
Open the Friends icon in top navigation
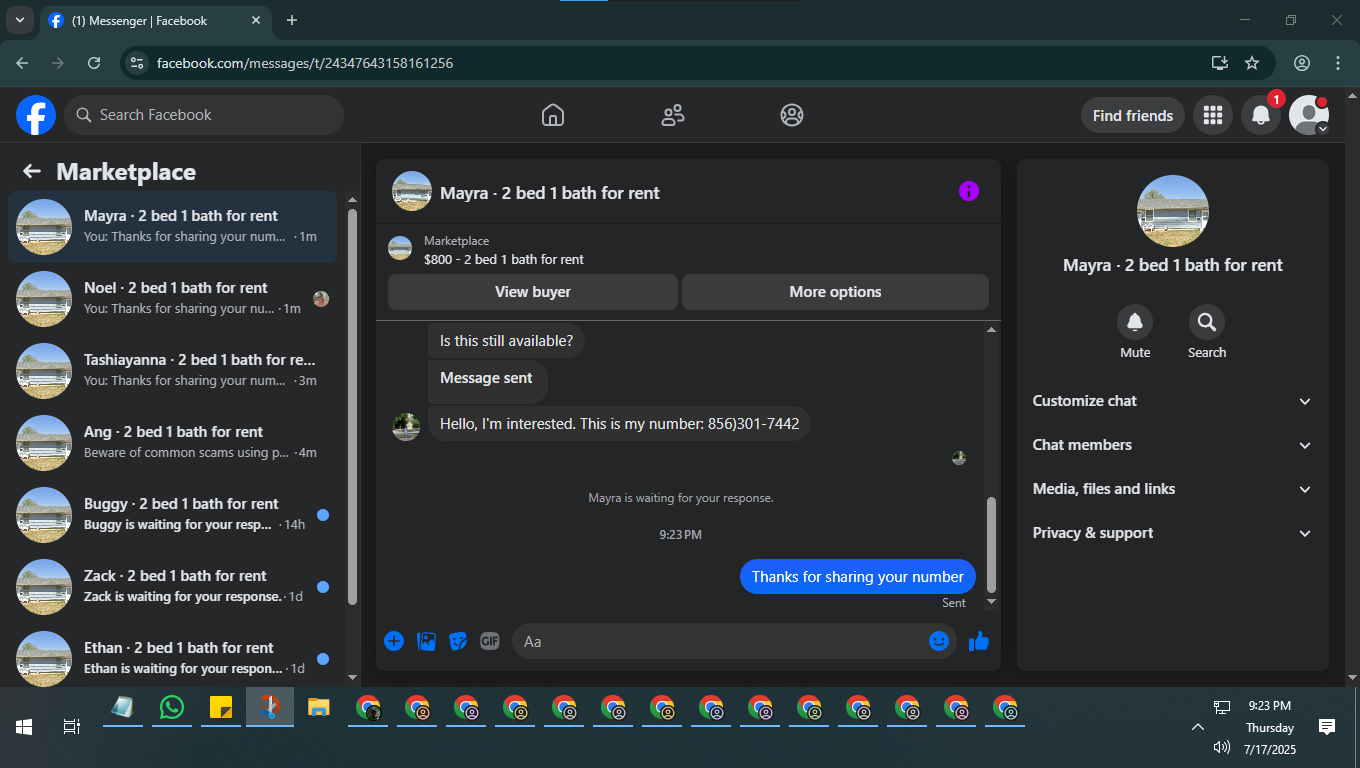pos(673,115)
